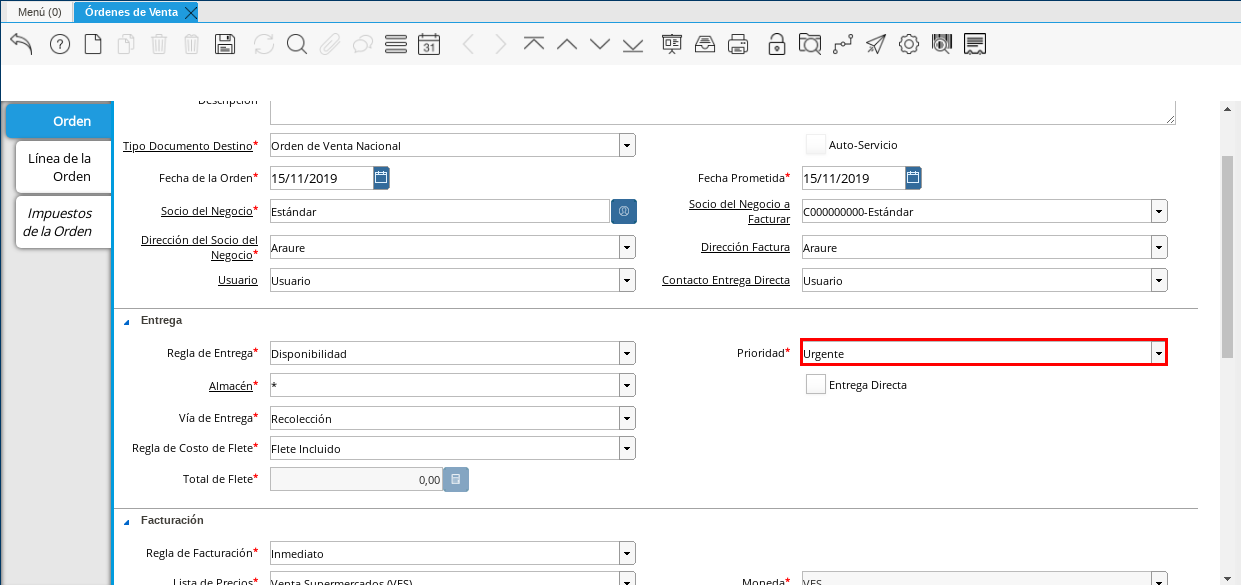Create a new record with the blank page icon
Image resolution: width=1241 pixels, height=585 pixels.
93,44
